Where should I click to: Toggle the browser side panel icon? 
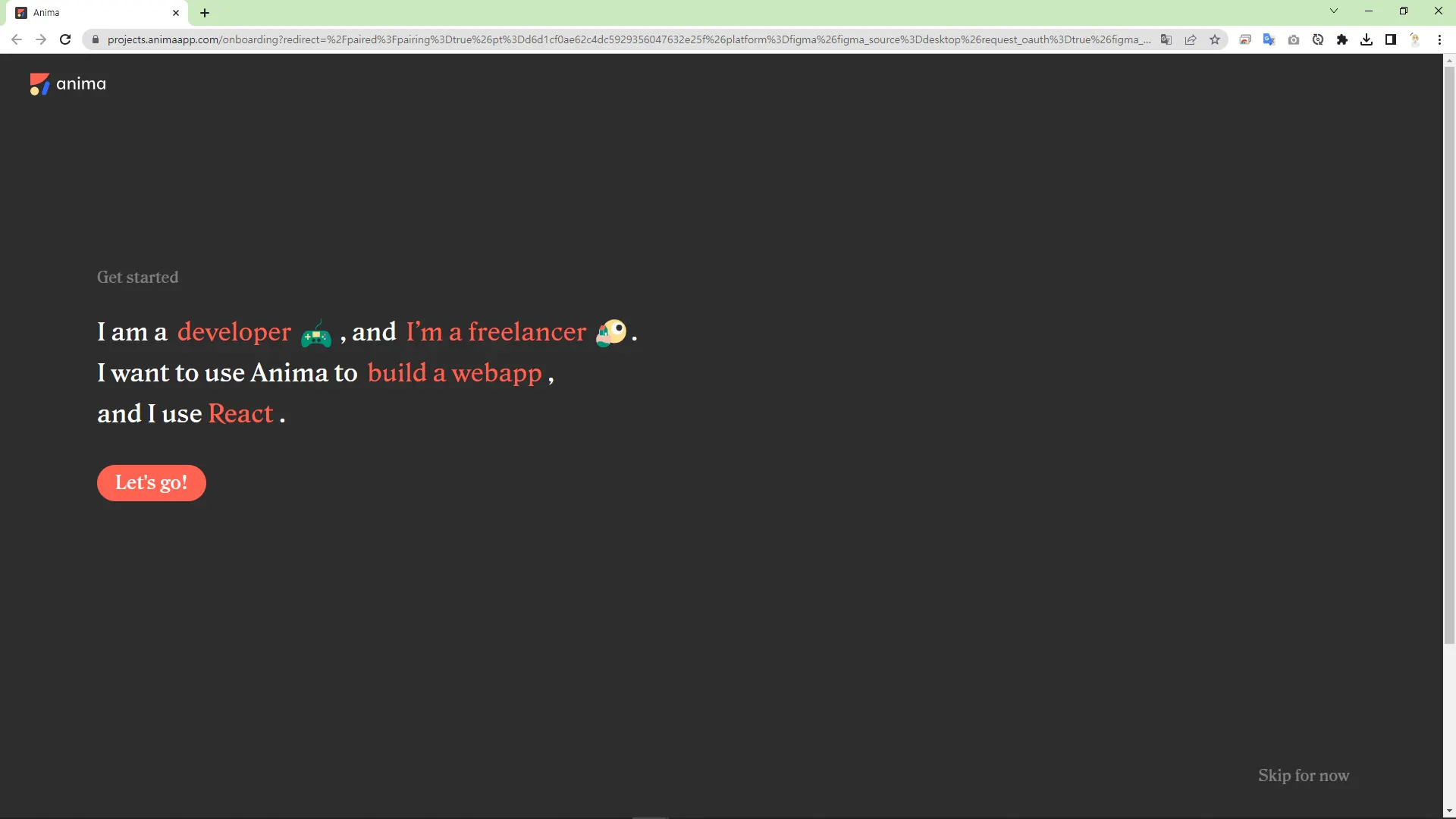click(x=1391, y=39)
